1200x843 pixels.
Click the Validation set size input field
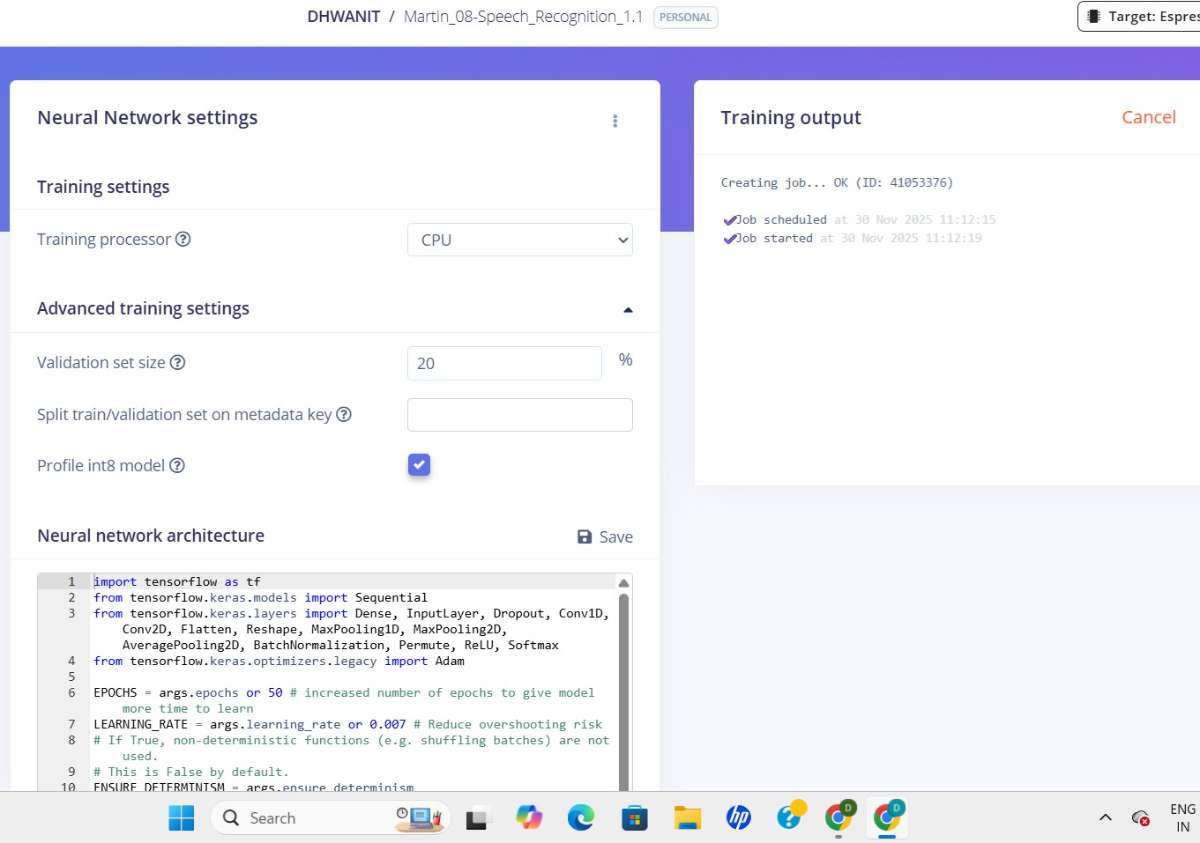click(x=504, y=363)
